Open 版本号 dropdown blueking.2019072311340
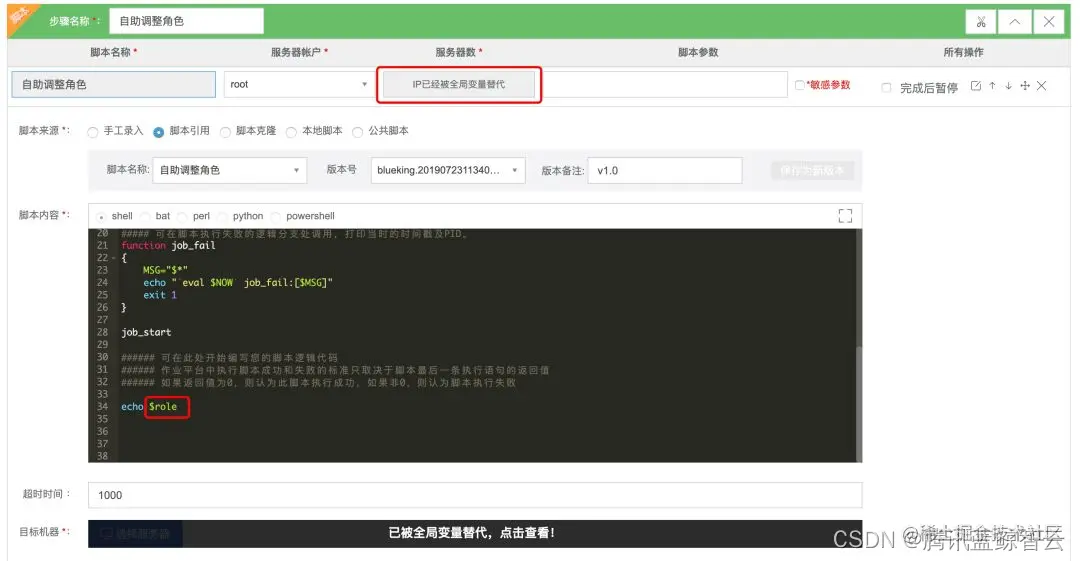 coord(448,170)
